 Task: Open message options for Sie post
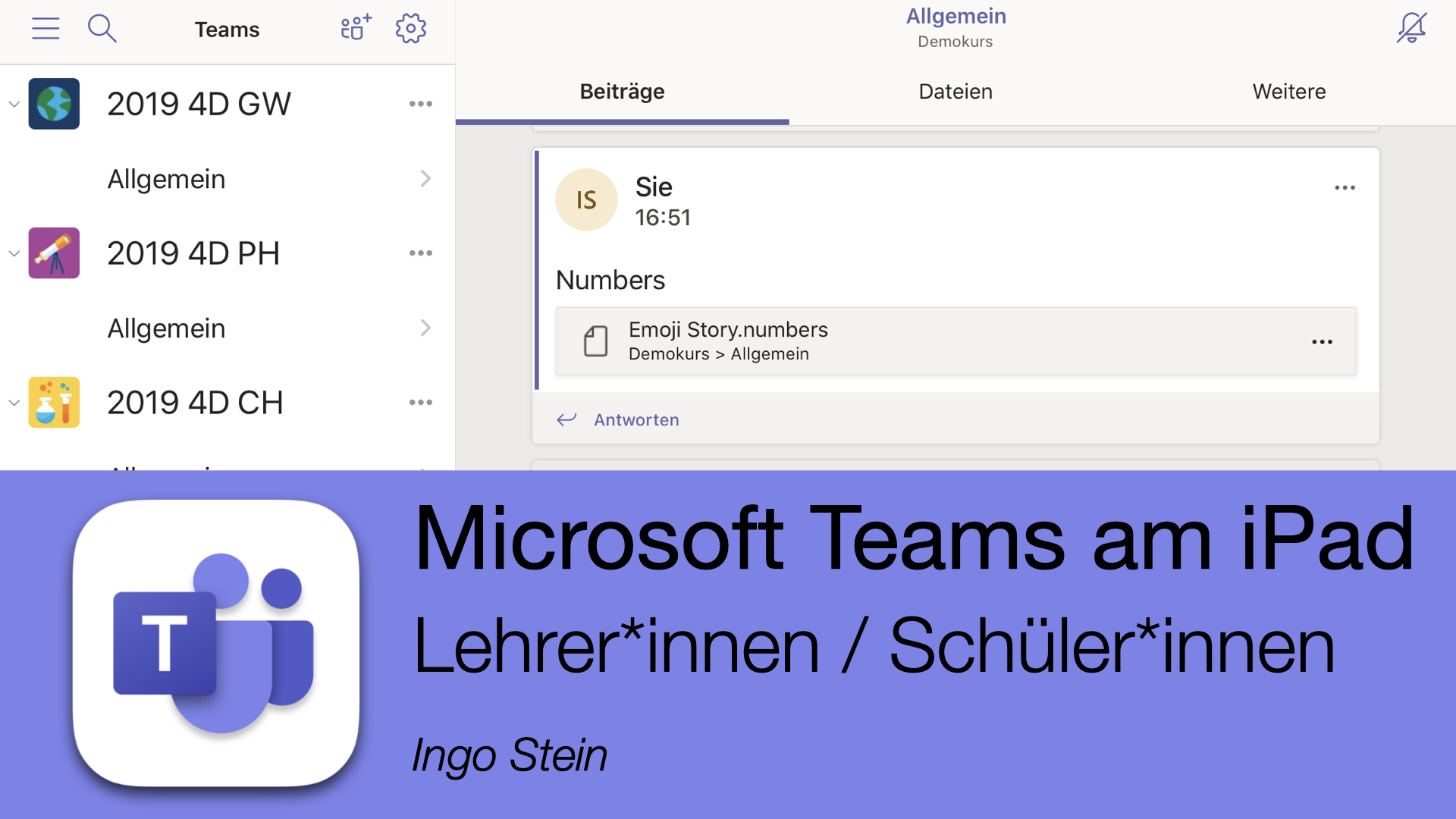pos(1345,188)
